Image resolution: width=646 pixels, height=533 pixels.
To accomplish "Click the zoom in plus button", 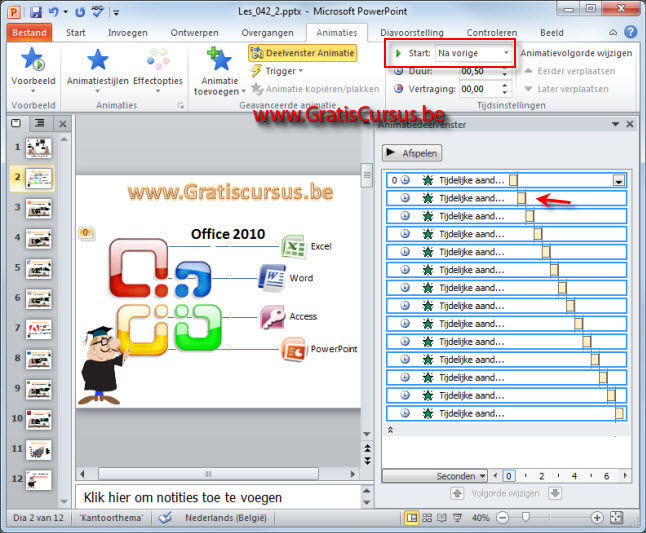I will coord(597,518).
